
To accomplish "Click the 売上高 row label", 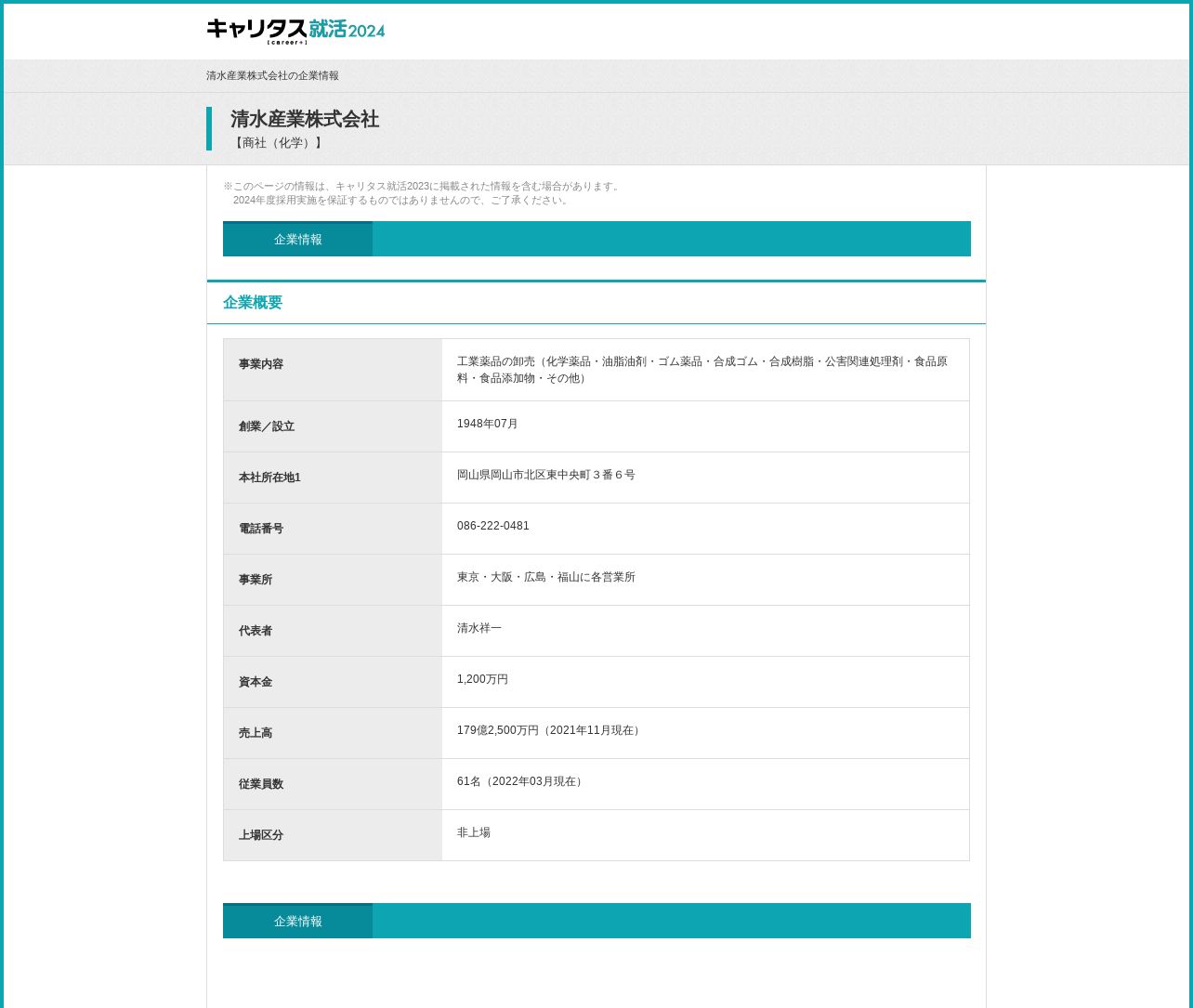I will tap(256, 733).
